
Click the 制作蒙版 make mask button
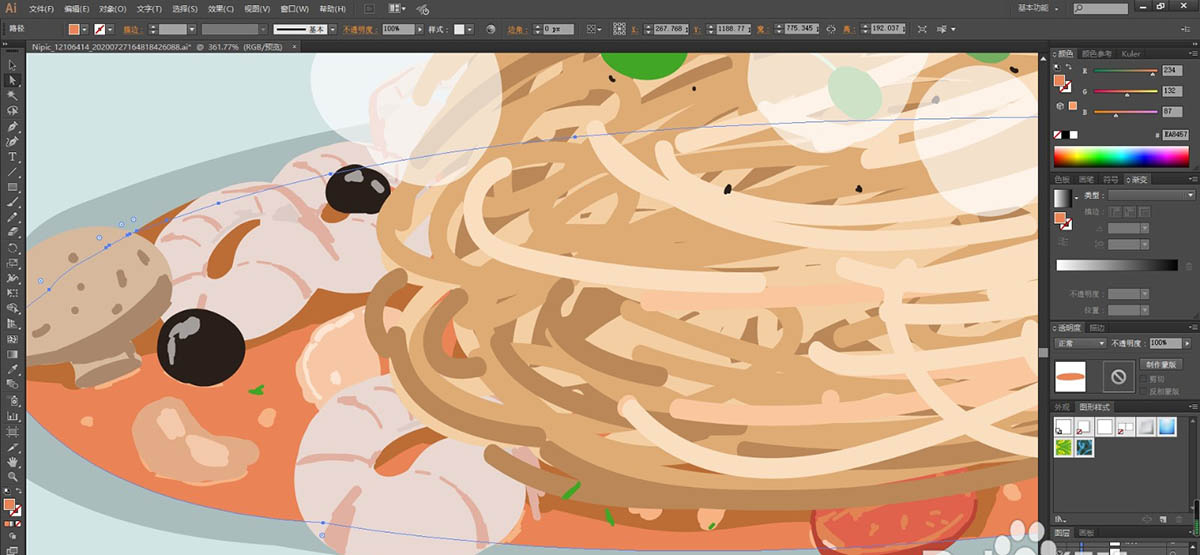(x=1163, y=364)
